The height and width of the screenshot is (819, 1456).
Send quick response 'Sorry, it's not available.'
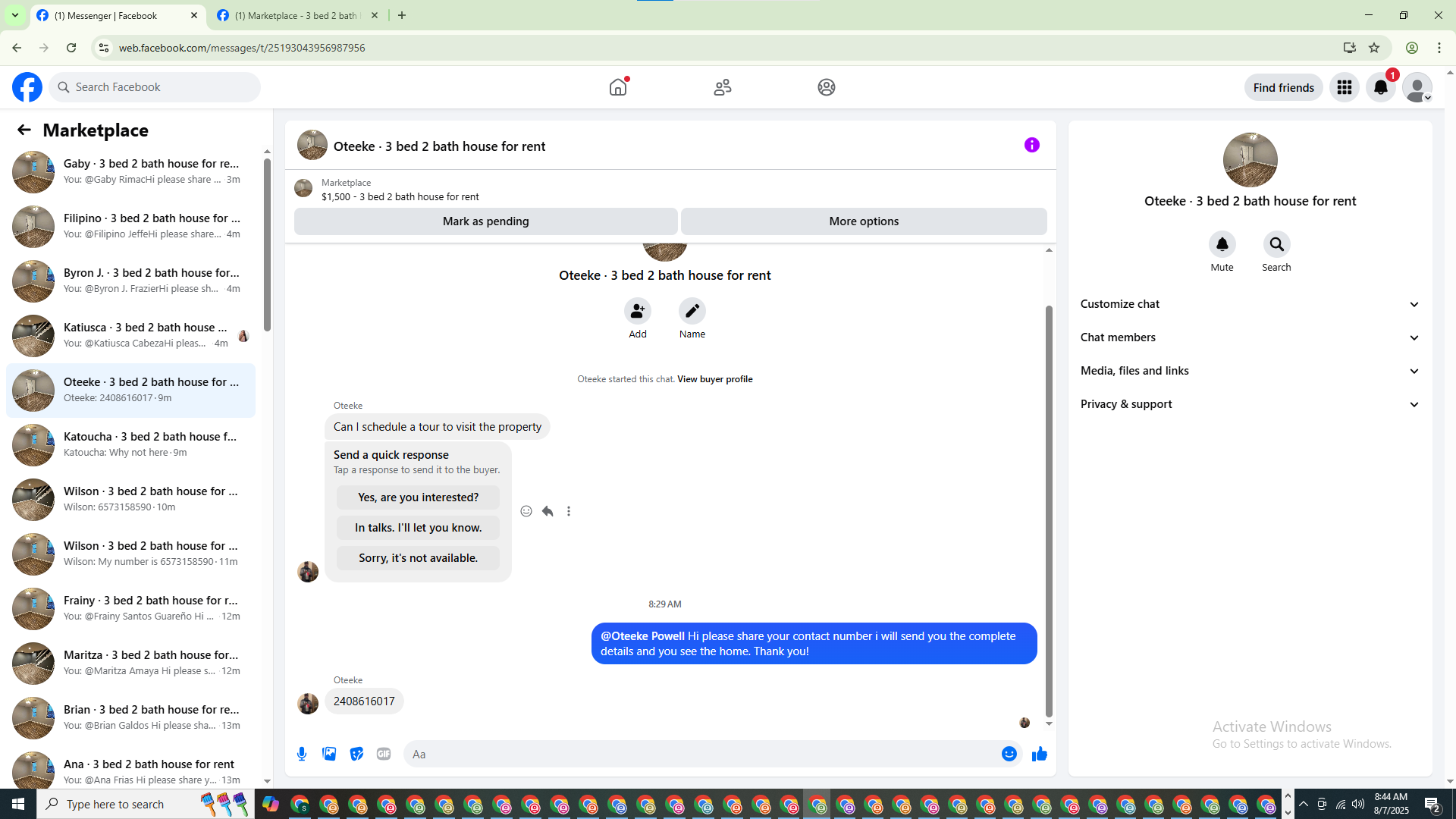(419, 558)
